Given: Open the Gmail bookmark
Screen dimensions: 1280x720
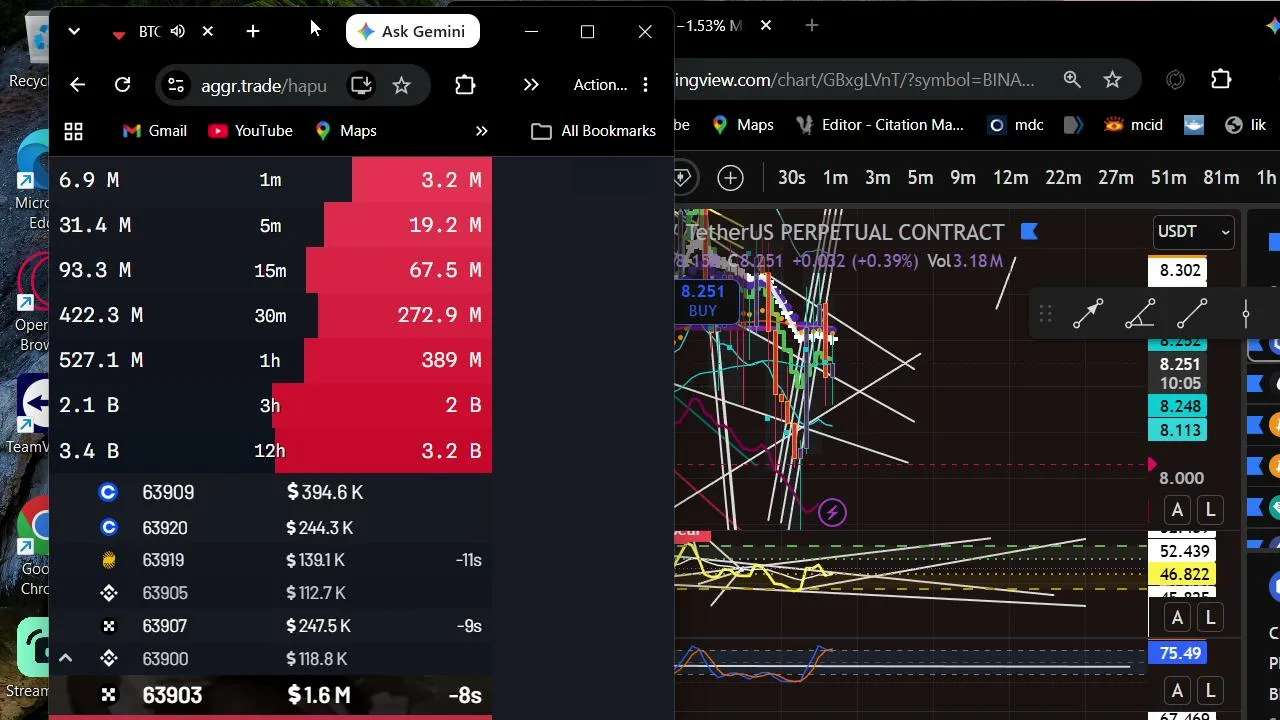Looking at the screenshot, I should 155,131.
